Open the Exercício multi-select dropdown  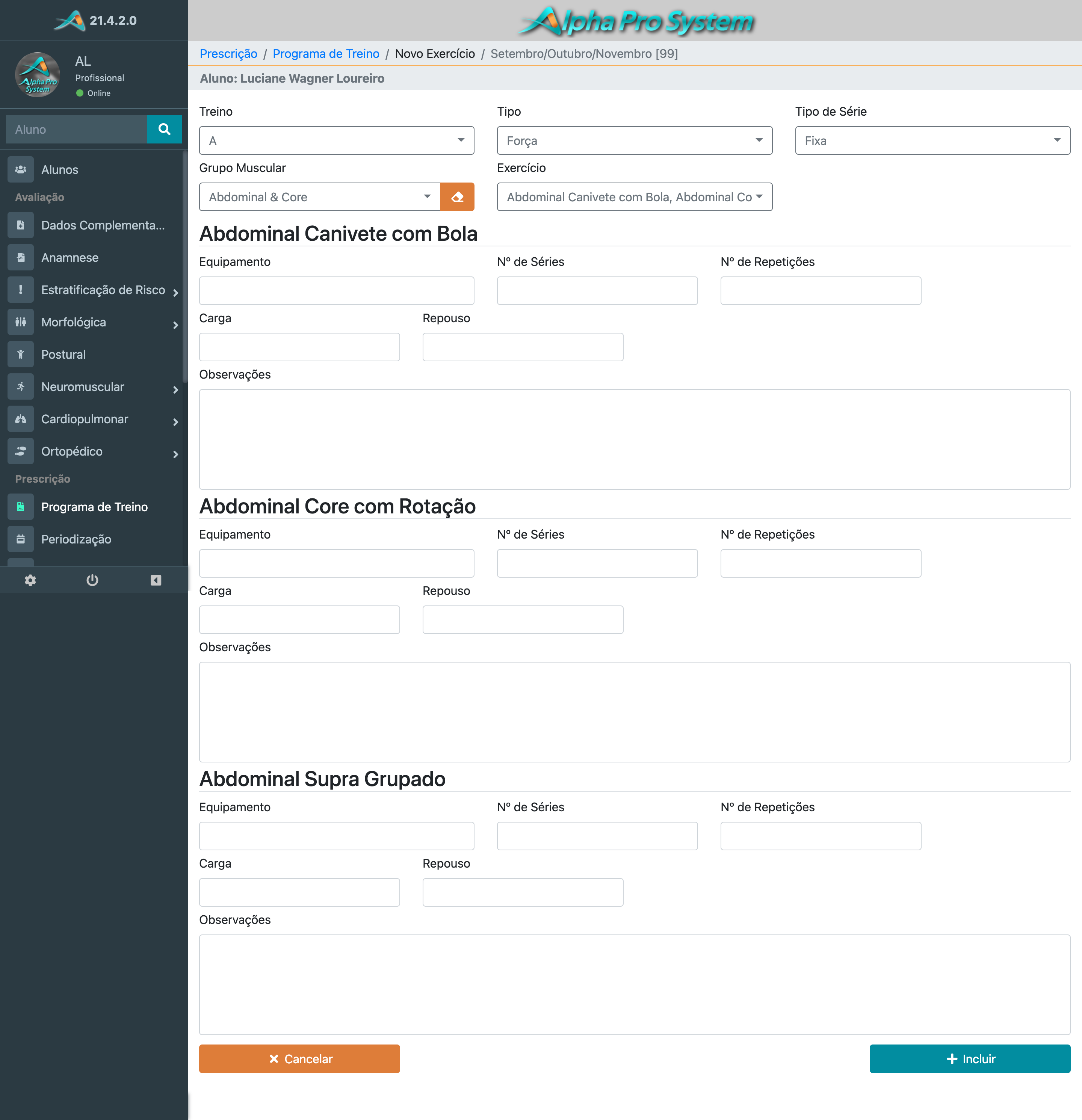coord(634,197)
